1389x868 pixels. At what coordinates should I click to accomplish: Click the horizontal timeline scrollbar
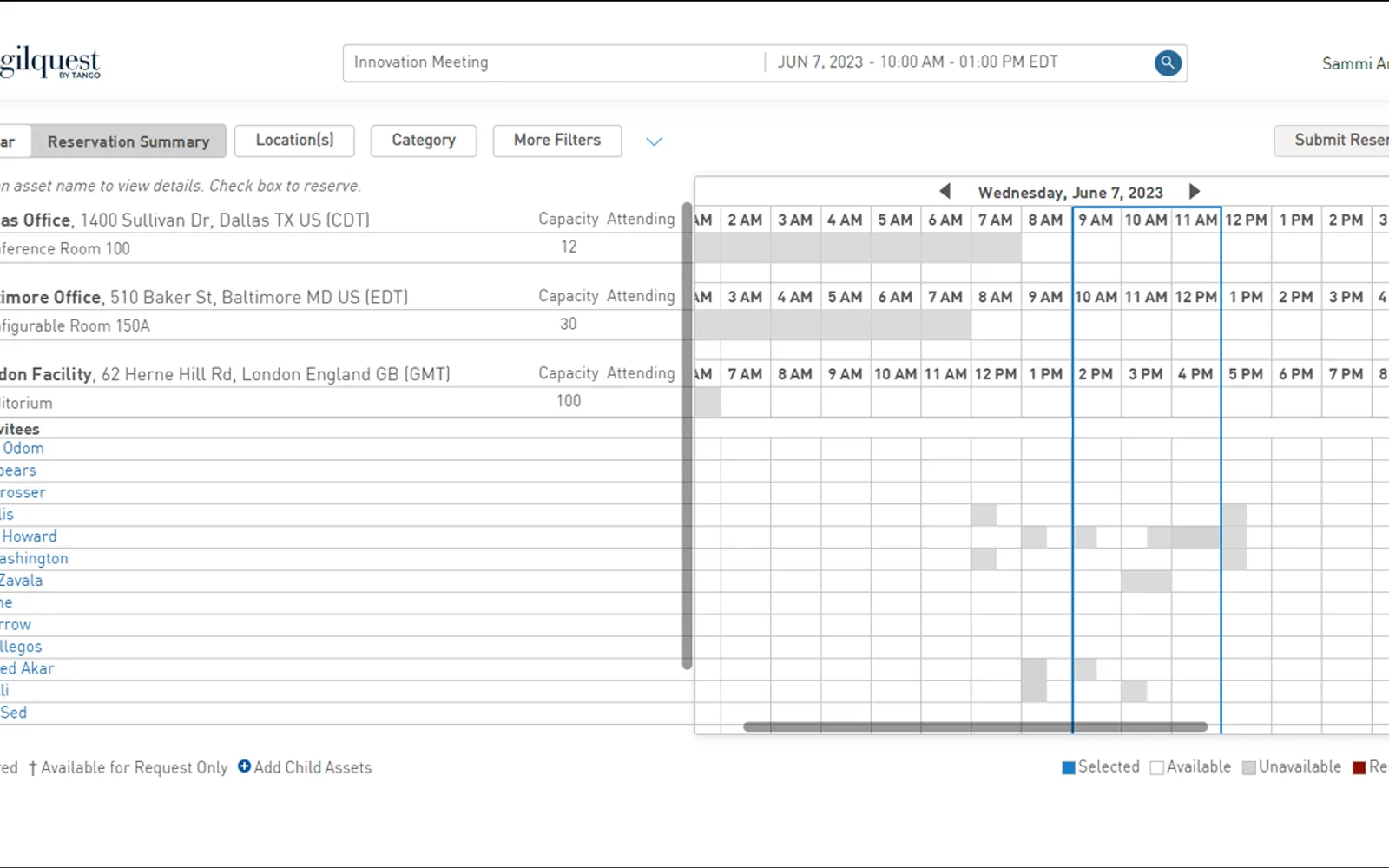tap(975, 727)
